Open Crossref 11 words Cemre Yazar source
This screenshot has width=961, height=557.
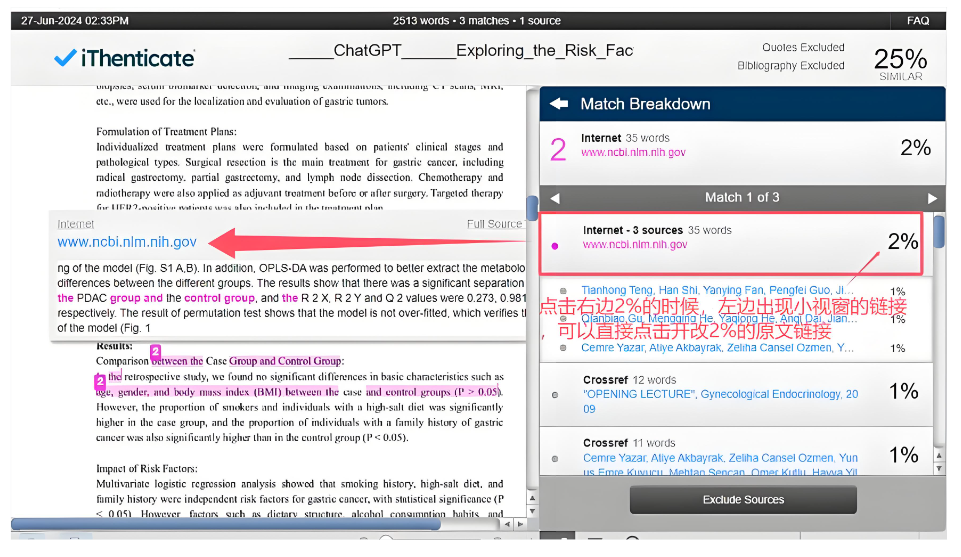(x=720, y=464)
